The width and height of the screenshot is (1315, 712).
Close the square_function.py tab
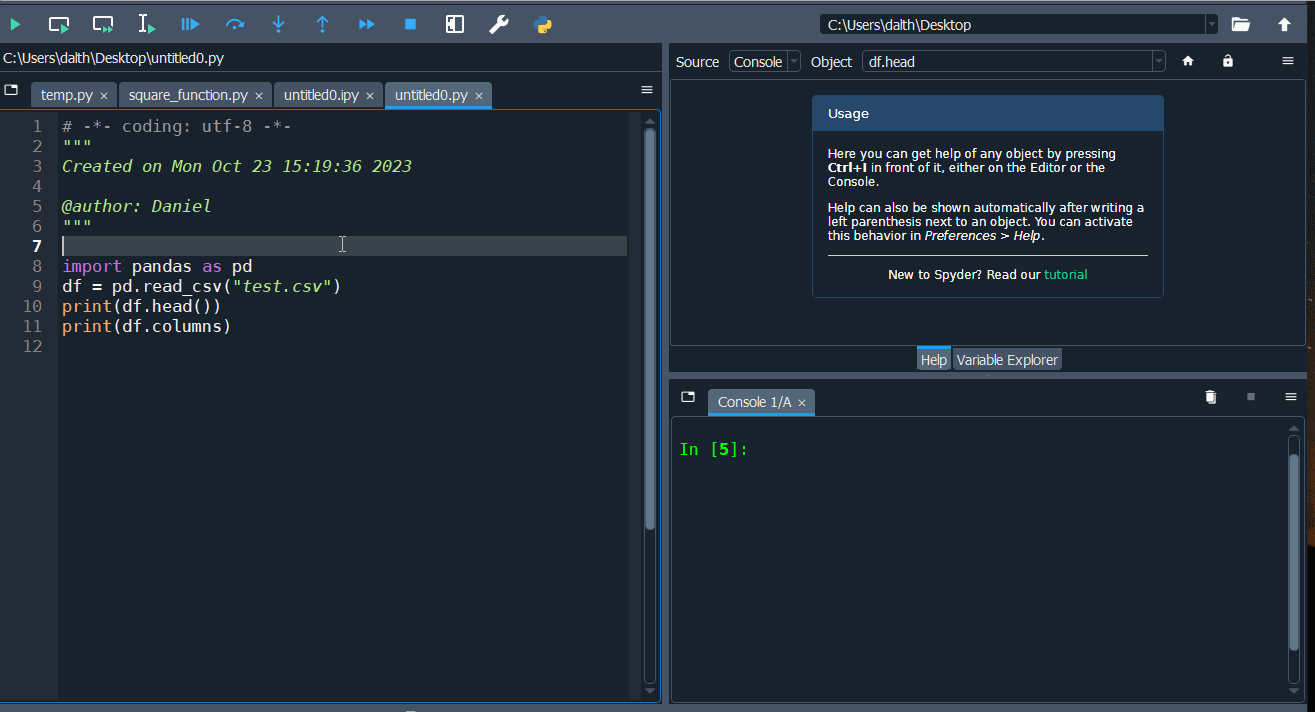(259, 96)
